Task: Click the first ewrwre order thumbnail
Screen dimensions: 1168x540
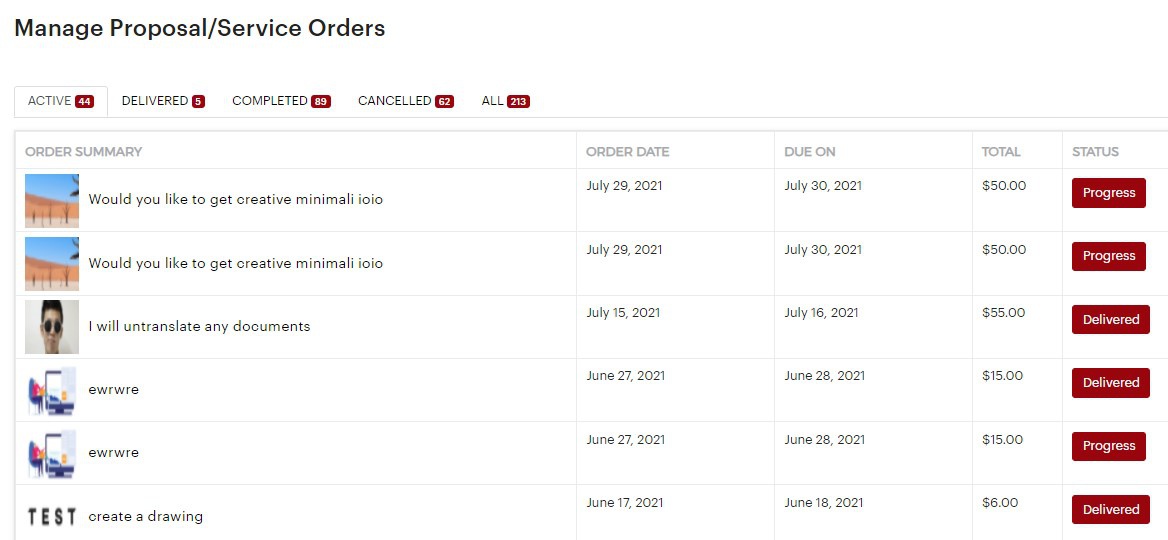Action: coord(52,390)
